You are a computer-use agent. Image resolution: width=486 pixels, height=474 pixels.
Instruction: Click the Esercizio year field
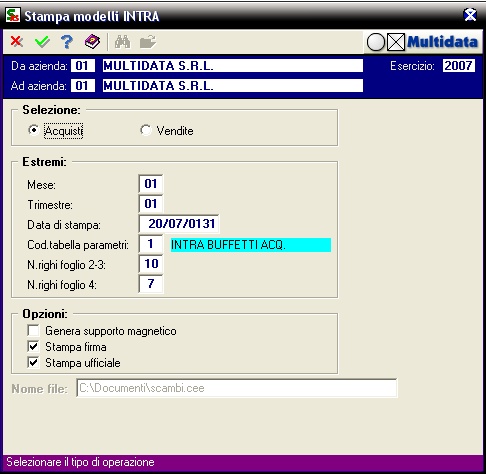click(459, 66)
